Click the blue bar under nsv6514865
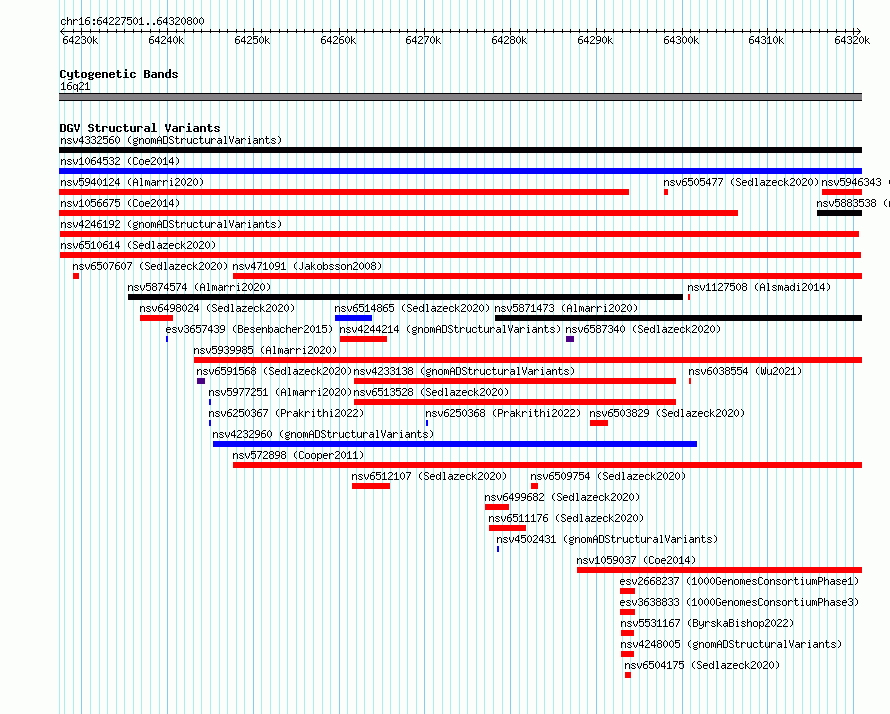Viewport: 890px width, 714px height. 353,318
